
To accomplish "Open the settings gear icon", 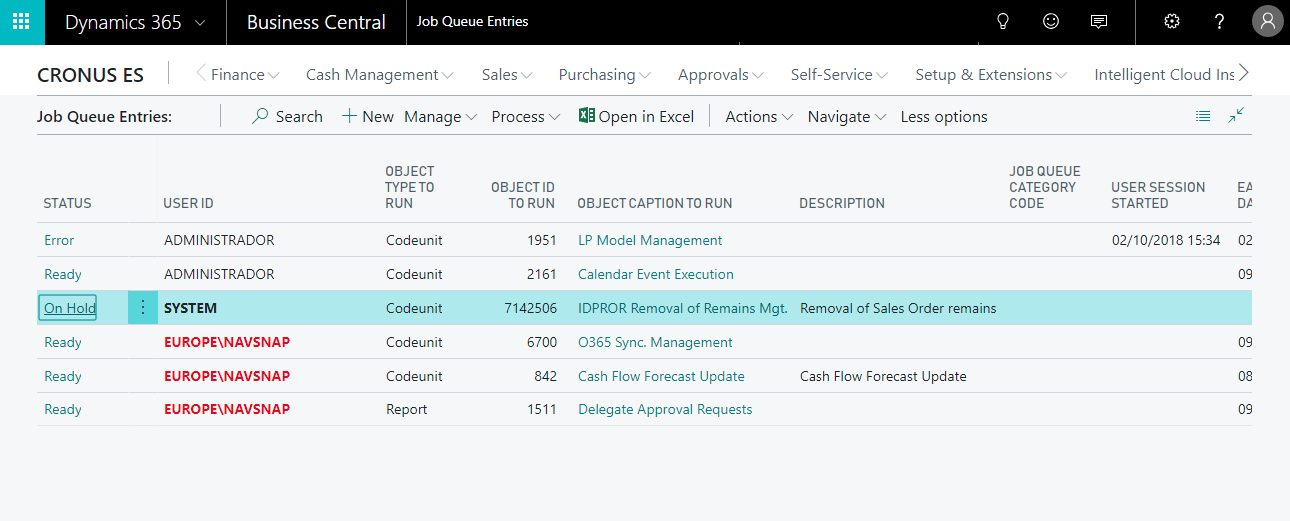I will point(1172,22).
